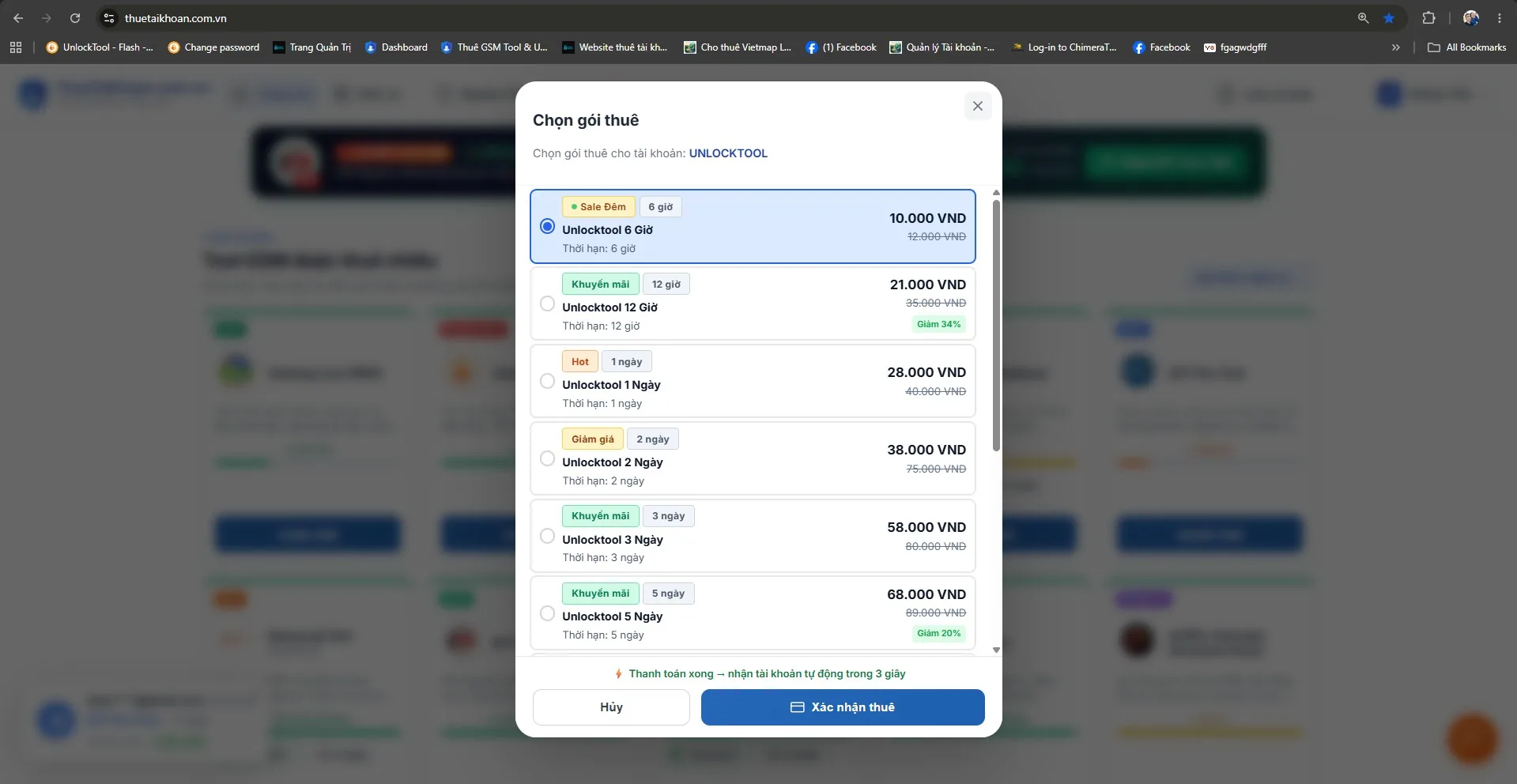This screenshot has width=1517, height=784.
Task: Open the Change password bookmark
Action: pyautogui.click(x=213, y=47)
